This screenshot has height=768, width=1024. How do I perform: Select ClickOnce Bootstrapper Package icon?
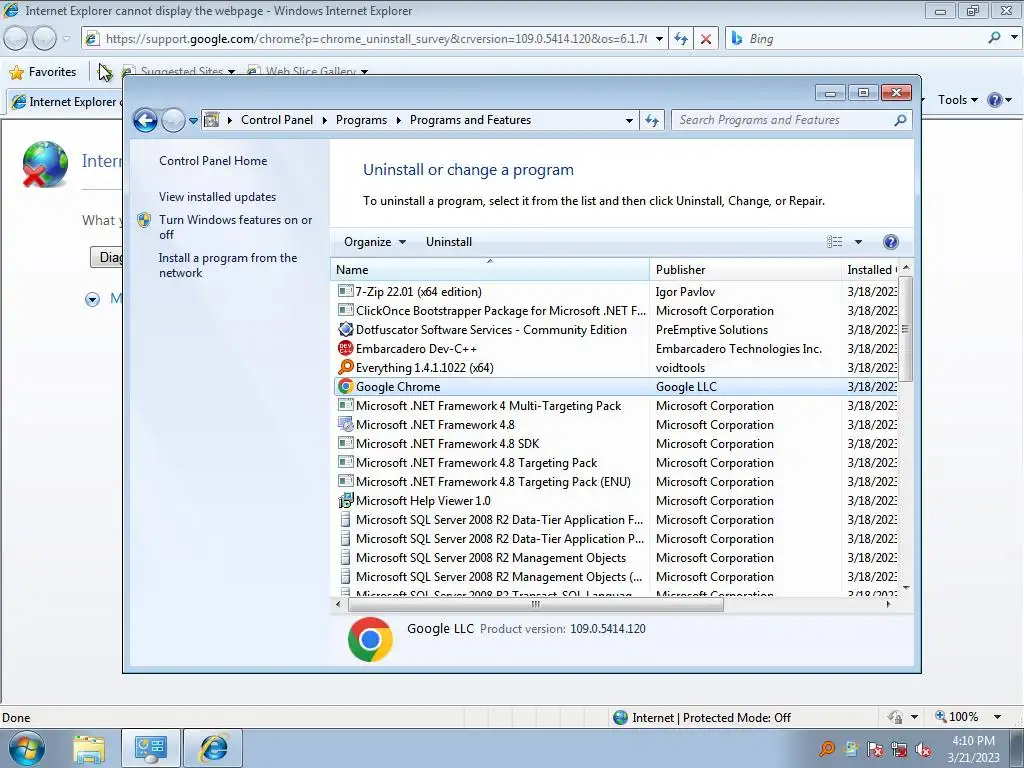(345, 310)
